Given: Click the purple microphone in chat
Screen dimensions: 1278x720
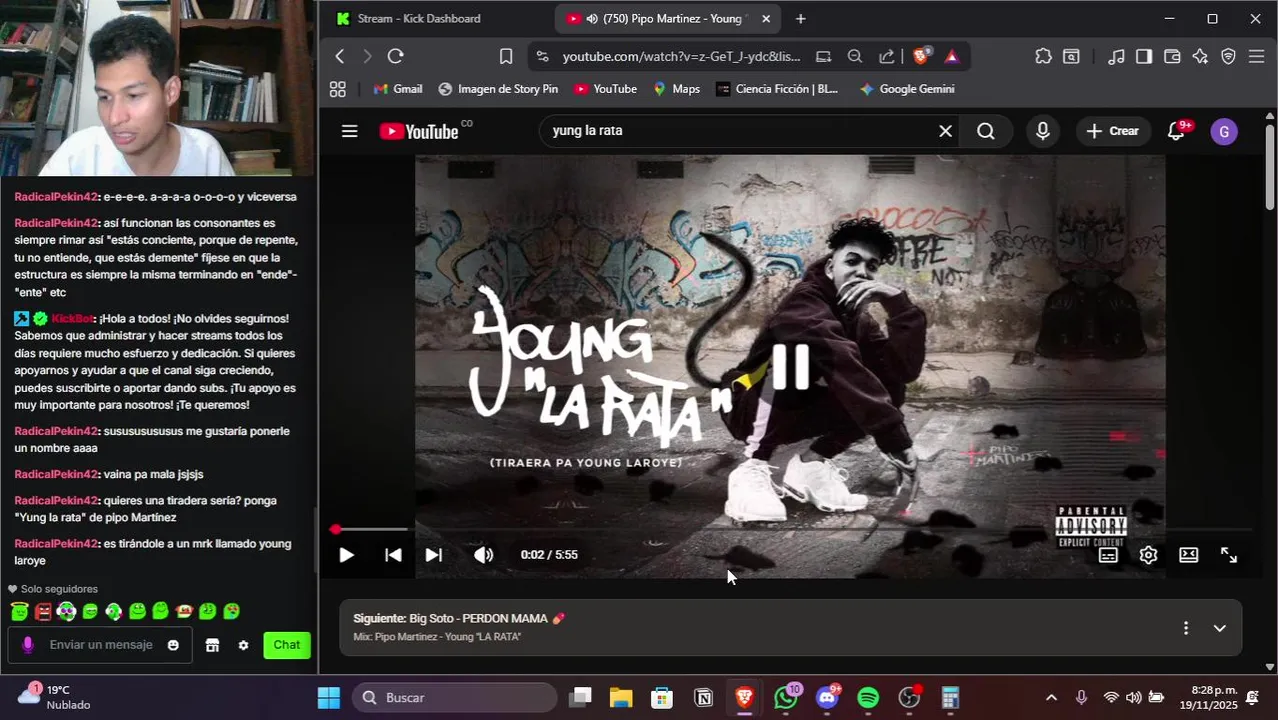Looking at the screenshot, I should (x=28, y=645).
